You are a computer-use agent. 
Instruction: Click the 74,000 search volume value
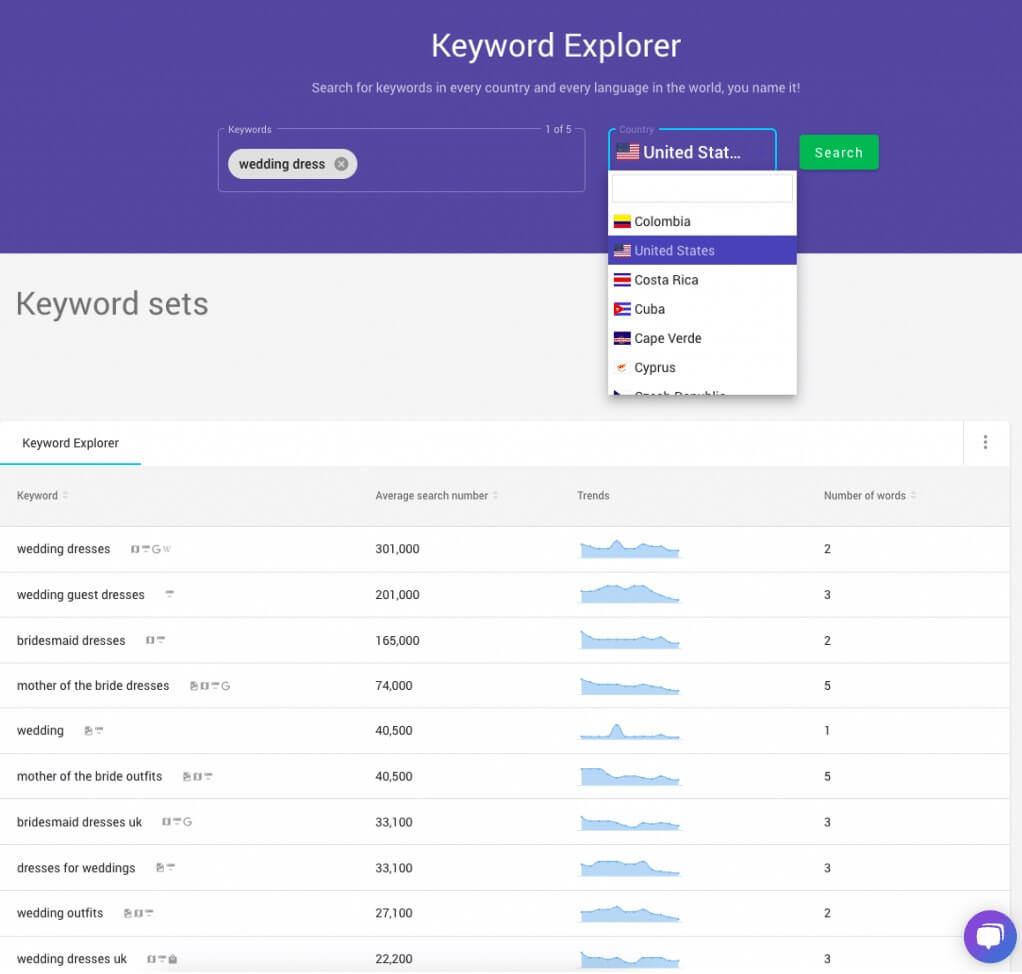tap(394, 686)
